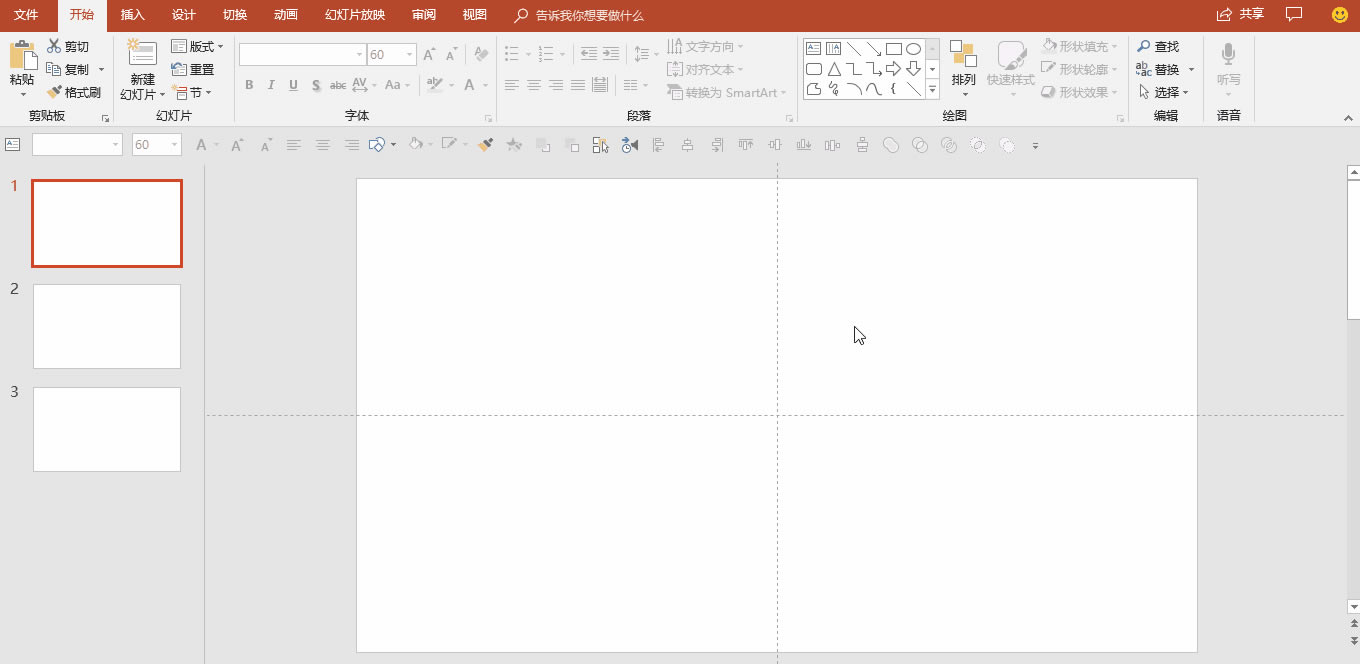
Task: Open the 文件 file menu
Action: [26, 15]
